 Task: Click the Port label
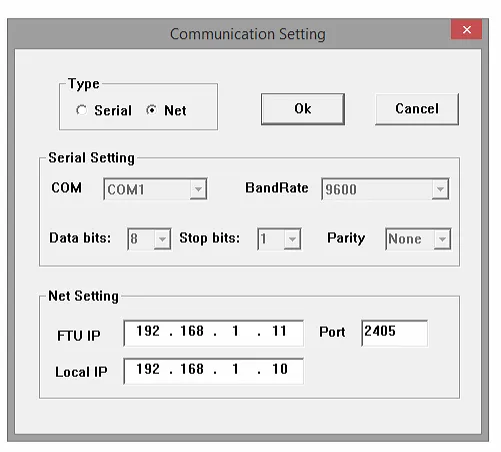tap(332, 332)
